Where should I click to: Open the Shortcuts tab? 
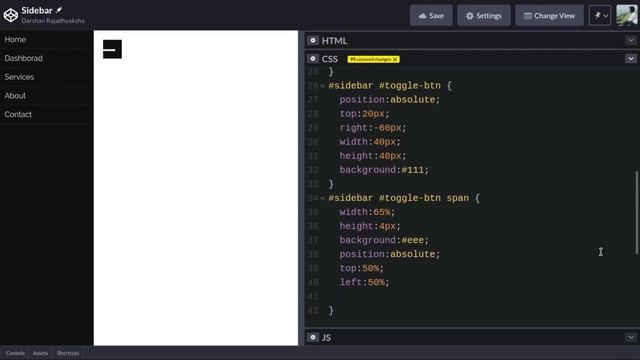68,353
